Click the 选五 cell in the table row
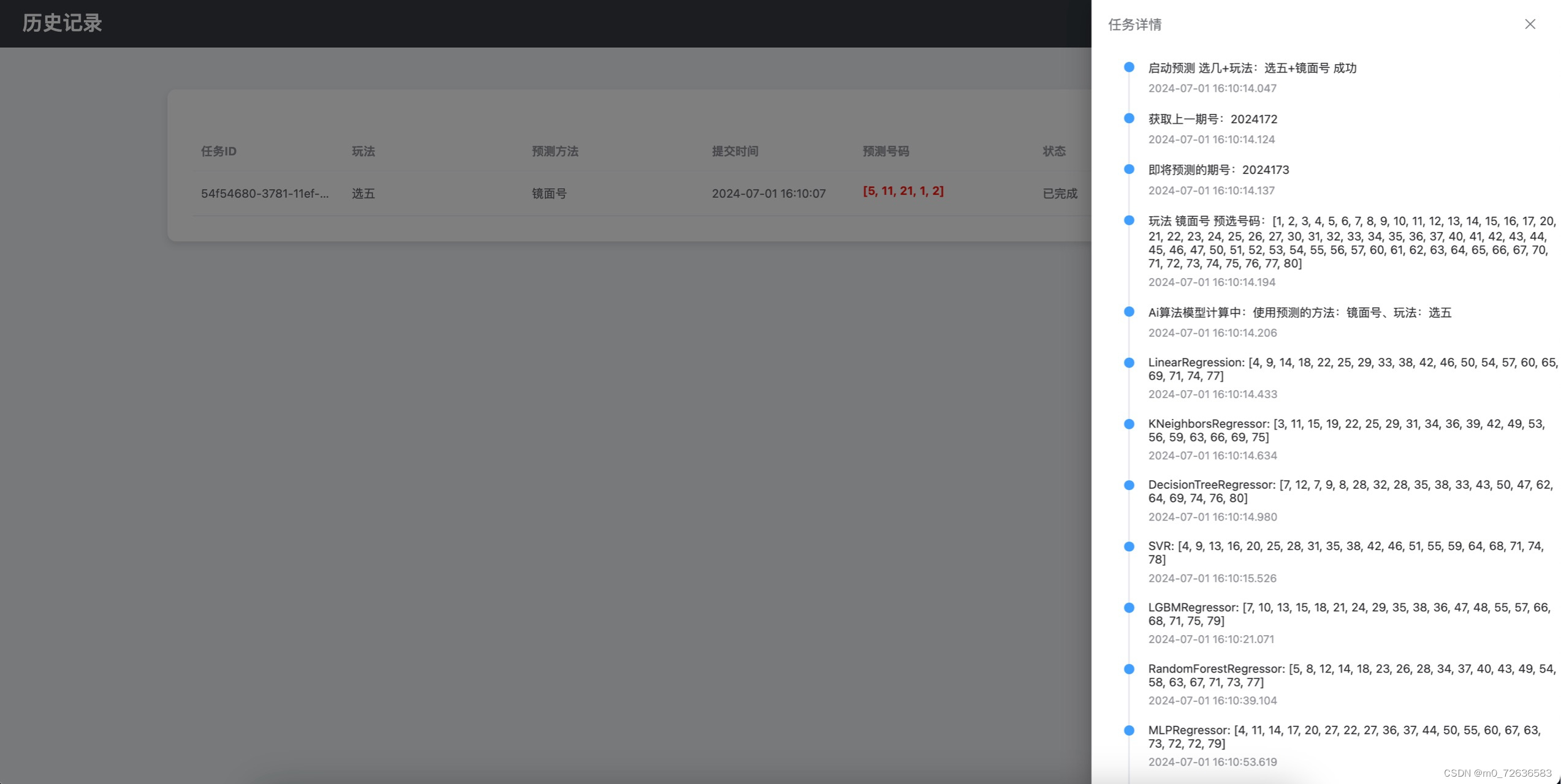Image resolution: width=1561 pixels, height=784 pixels. click(x=363, y=194)
